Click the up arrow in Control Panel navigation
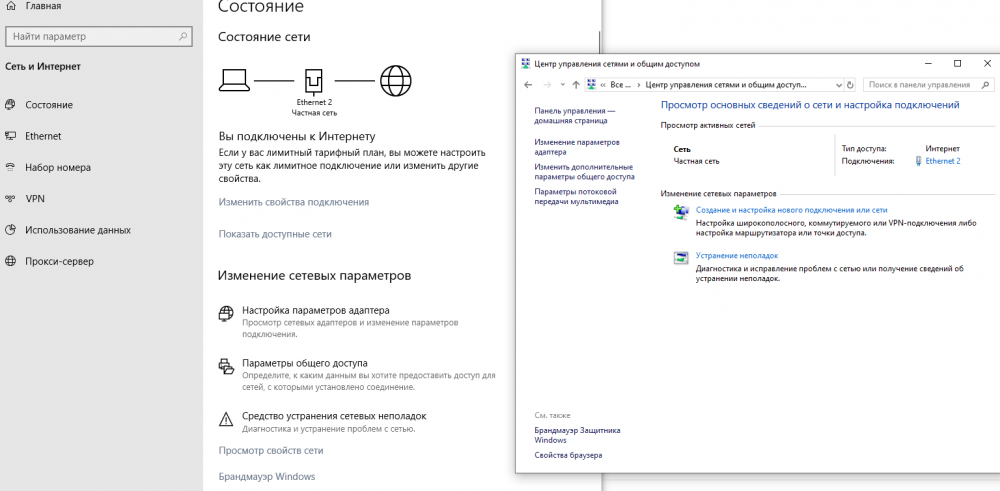 pos(576,85)
